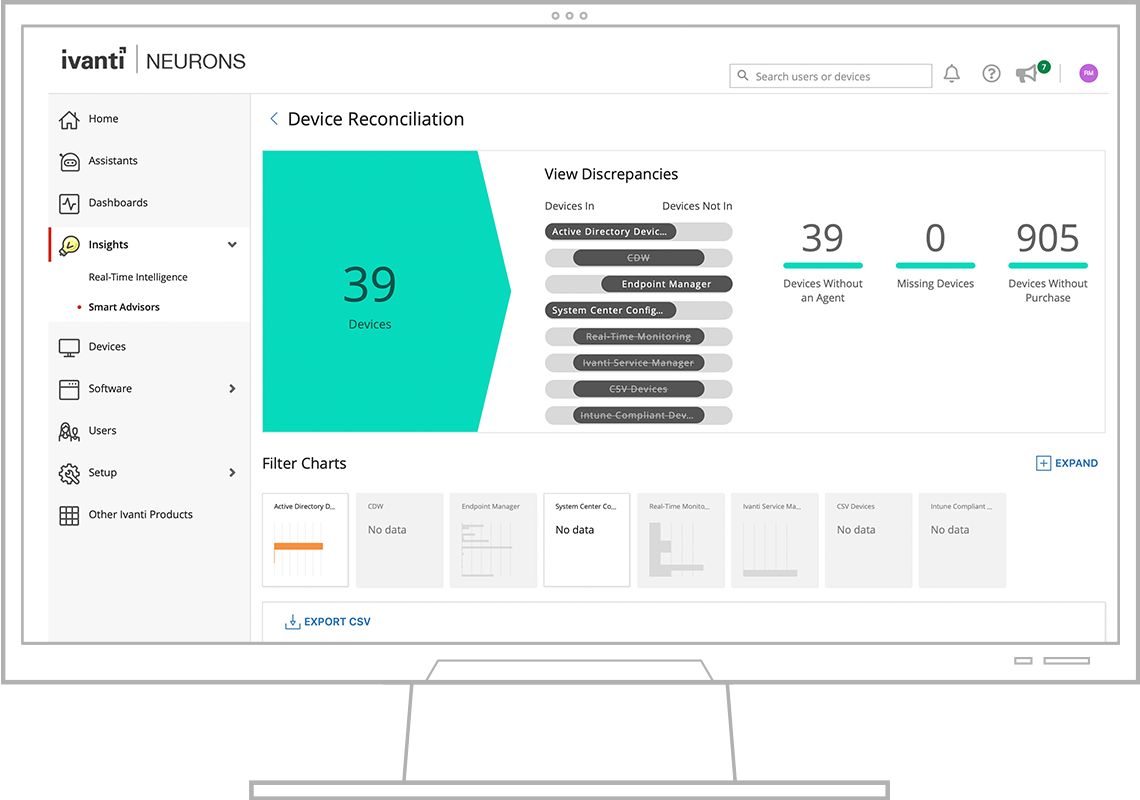Click the Devices In column label
1140x800 pixels.
point(569,206)
